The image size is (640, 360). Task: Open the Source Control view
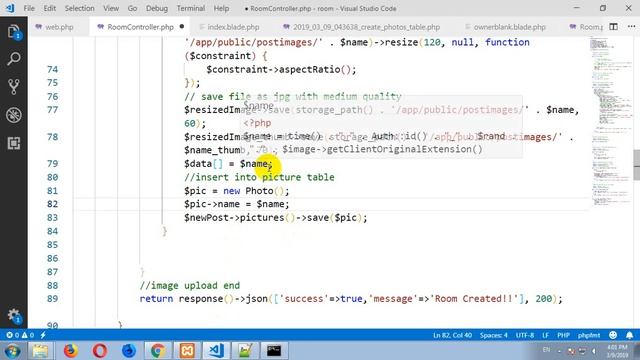14,87
